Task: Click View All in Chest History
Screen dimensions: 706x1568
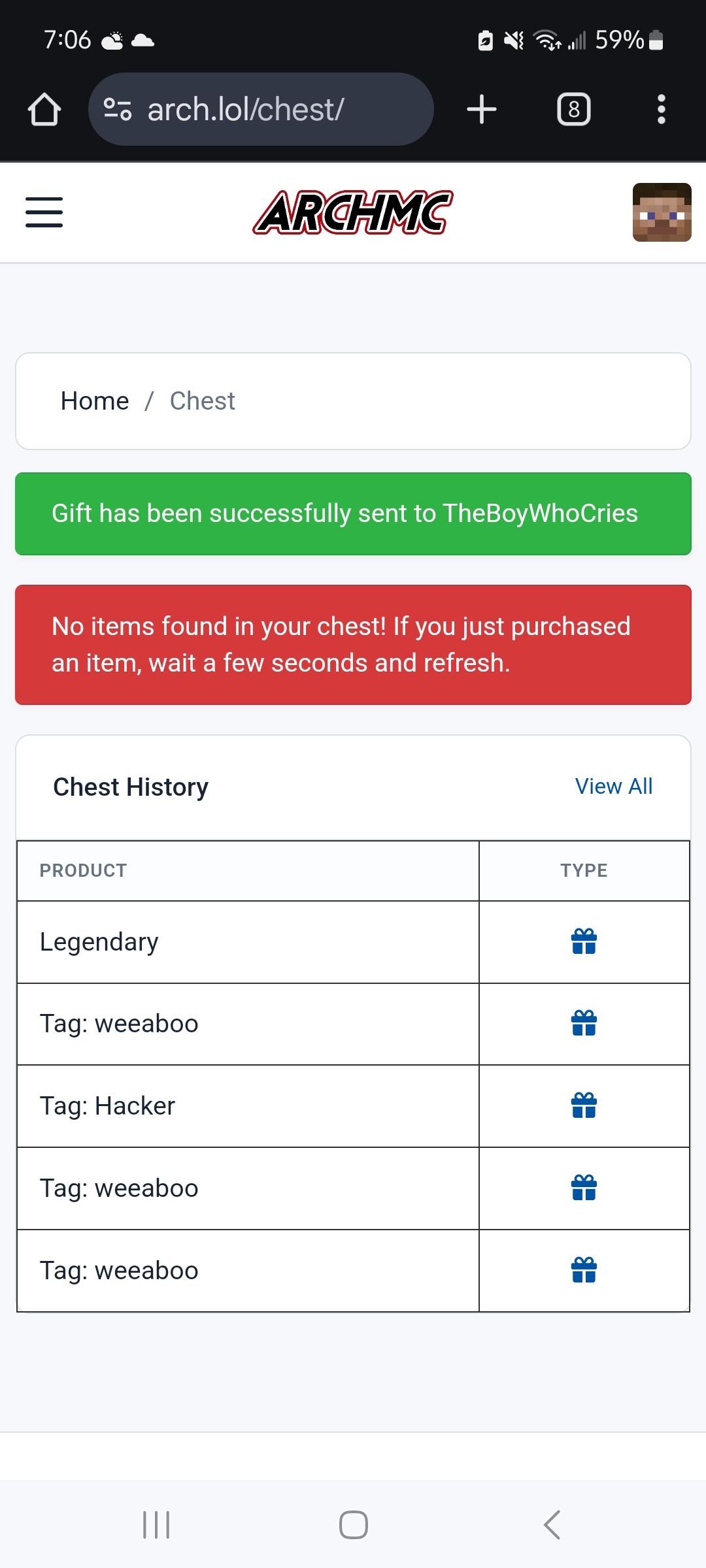Action: tap(614, 787)
